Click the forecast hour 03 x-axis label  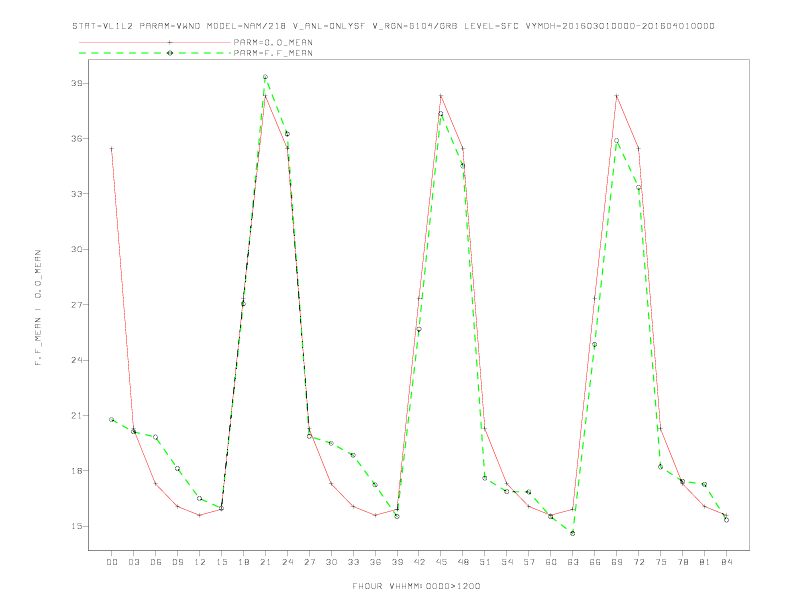(x=133, y=562)
